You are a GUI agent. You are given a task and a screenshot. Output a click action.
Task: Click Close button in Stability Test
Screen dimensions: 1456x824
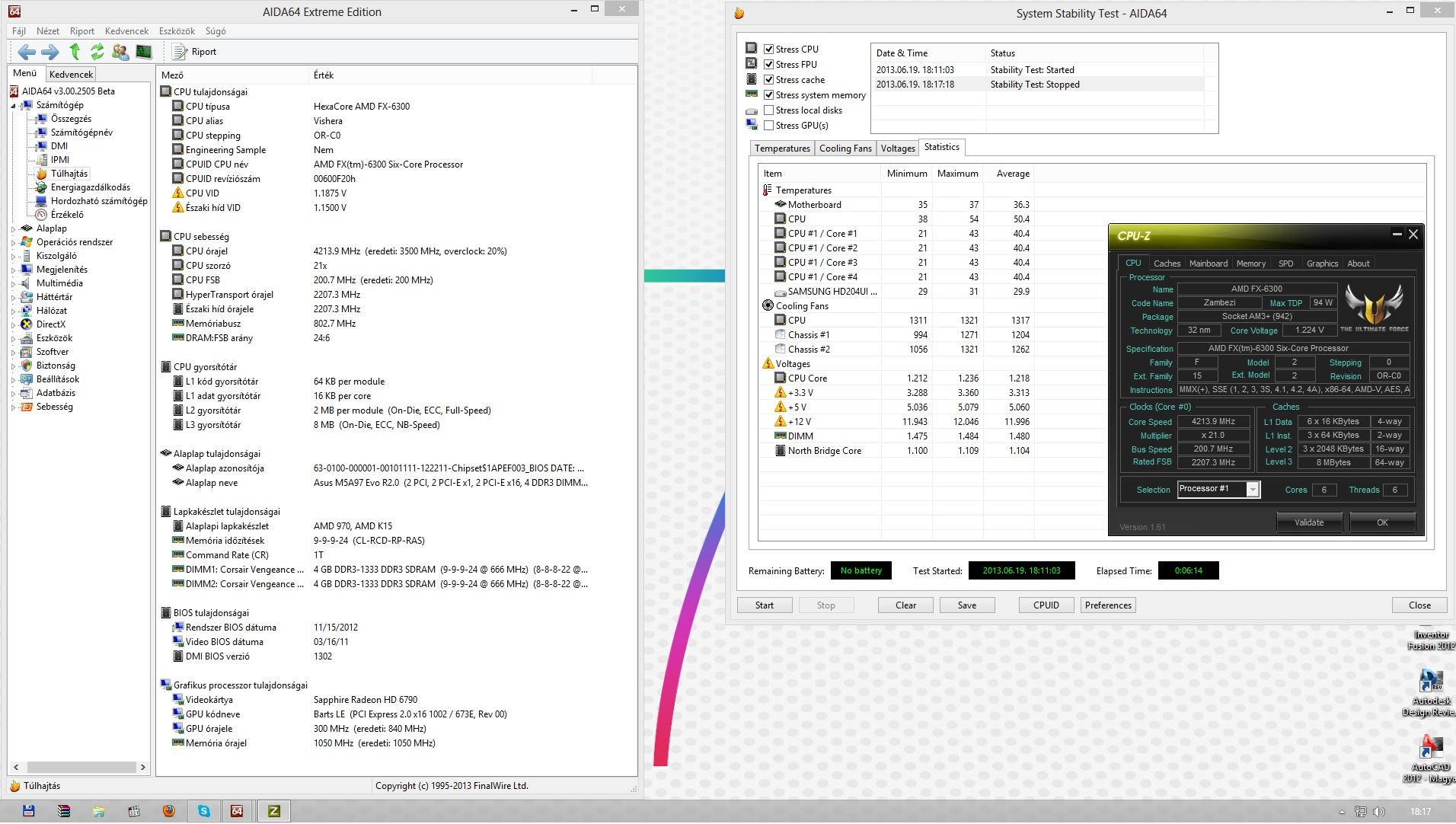[x=1419, y=605]
